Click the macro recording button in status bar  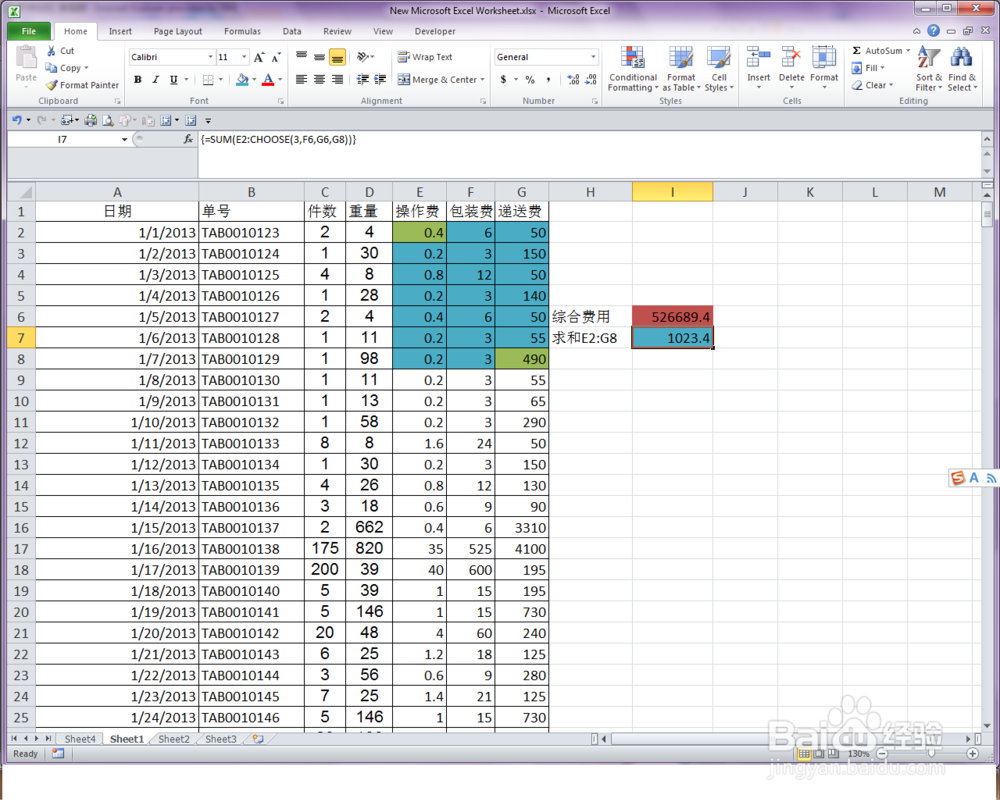(x=58, y=754)
